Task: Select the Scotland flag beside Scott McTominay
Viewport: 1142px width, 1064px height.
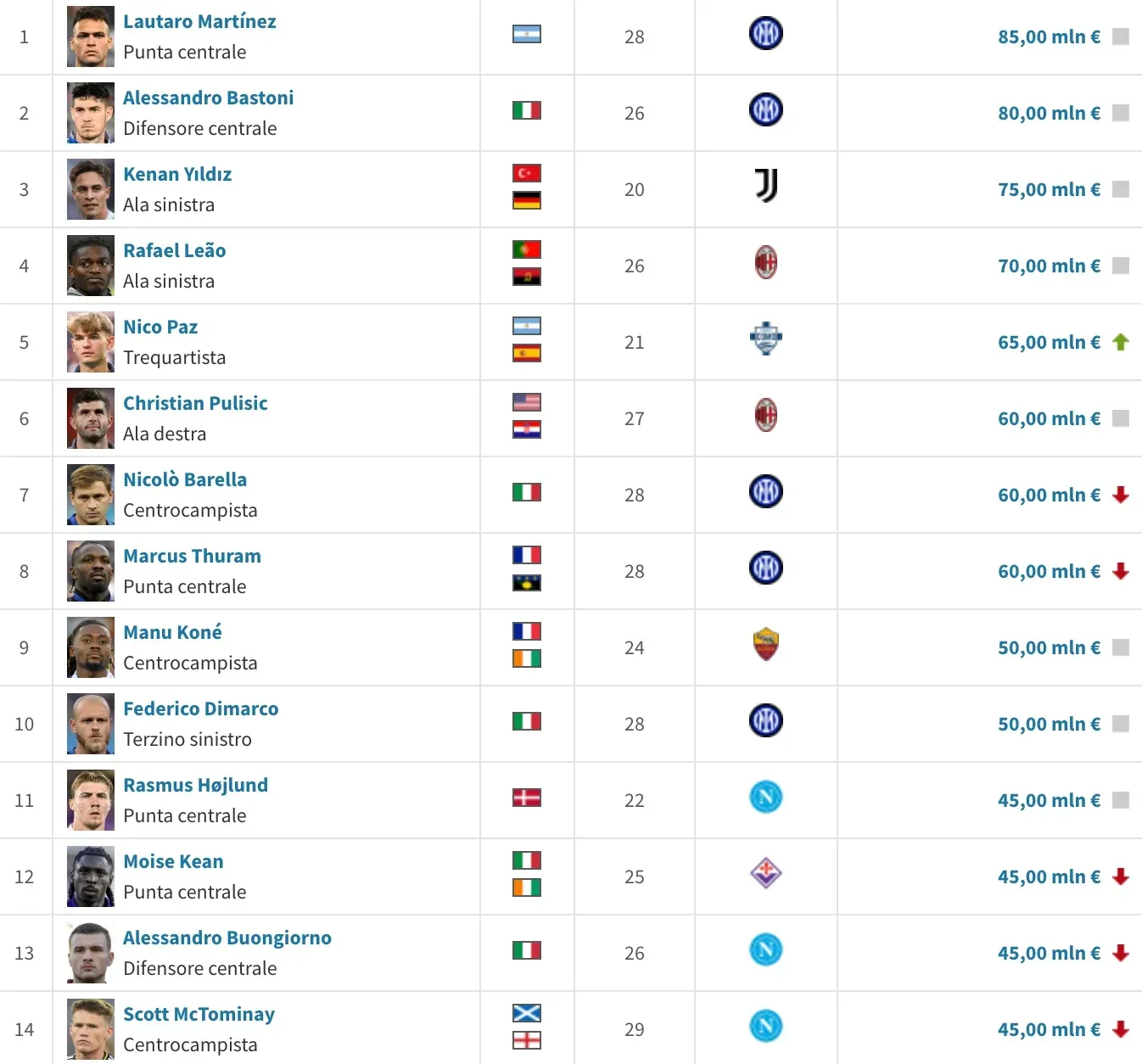Action: pos(527,1013)
